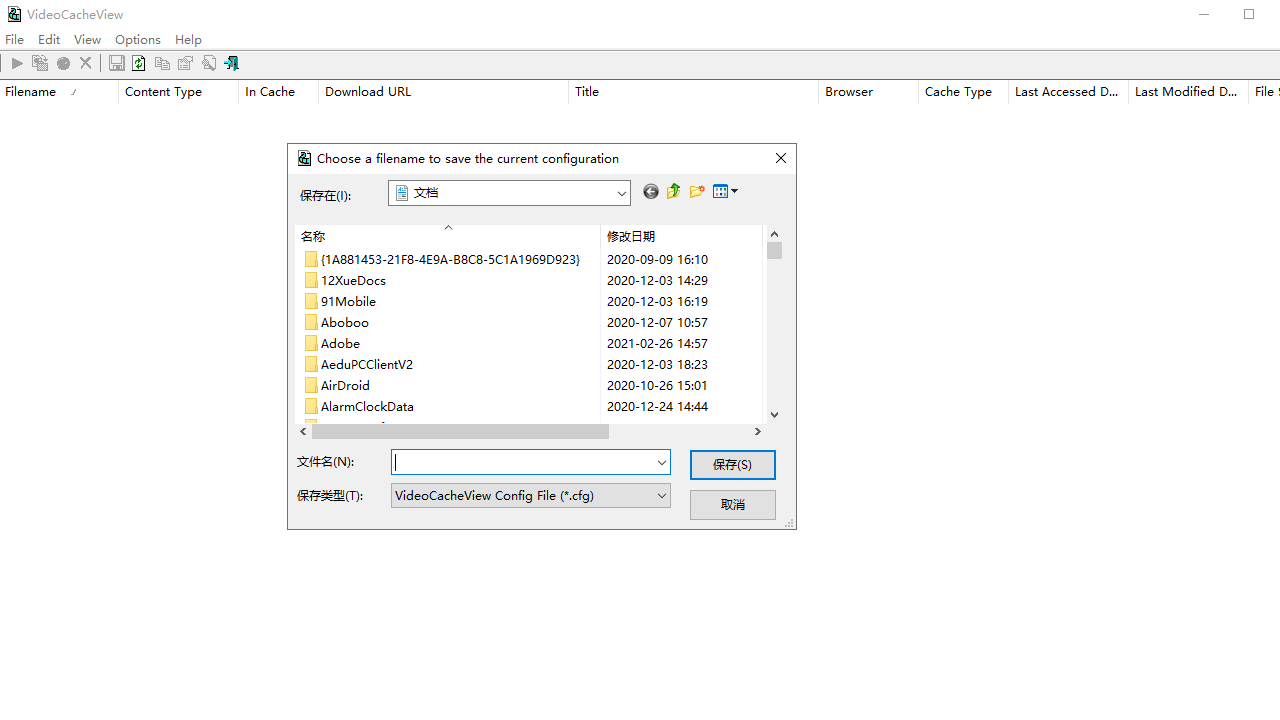Screen dimensions: 1280x720
Task: Go up one directory level
Action: [x=673, y=192]
